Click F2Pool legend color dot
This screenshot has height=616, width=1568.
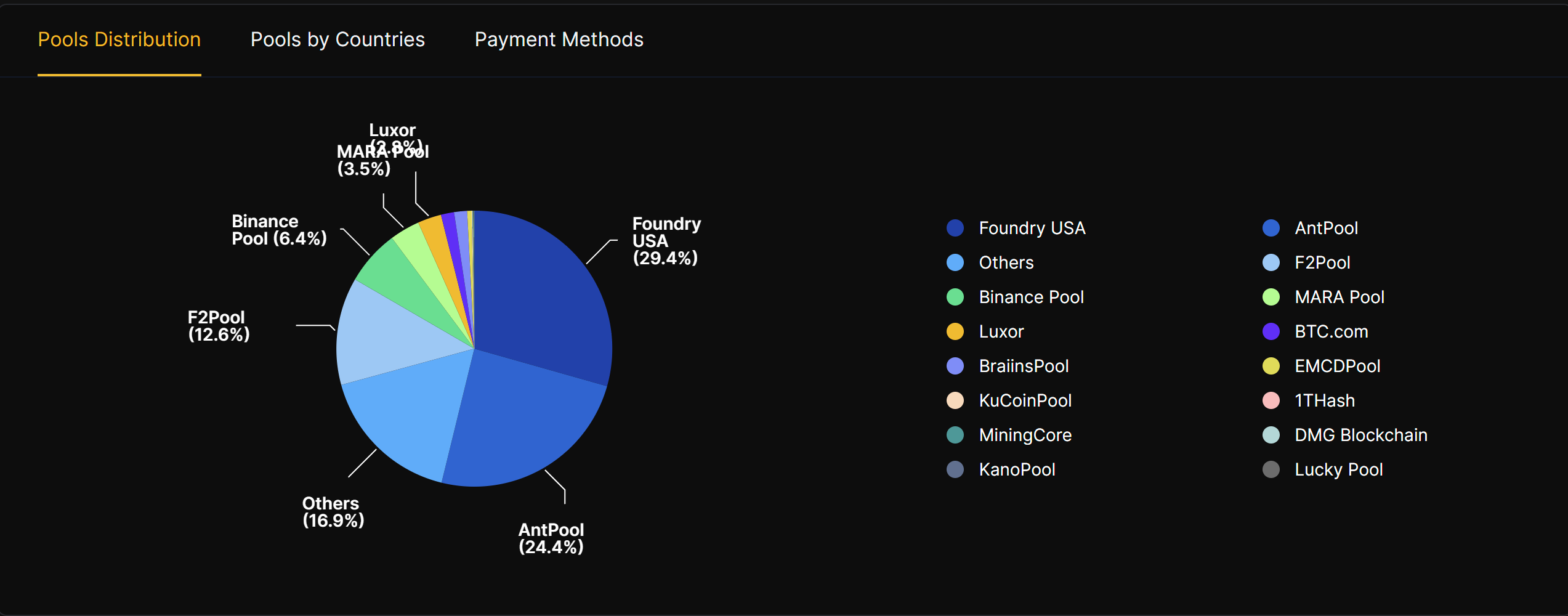pos(1271,262)
